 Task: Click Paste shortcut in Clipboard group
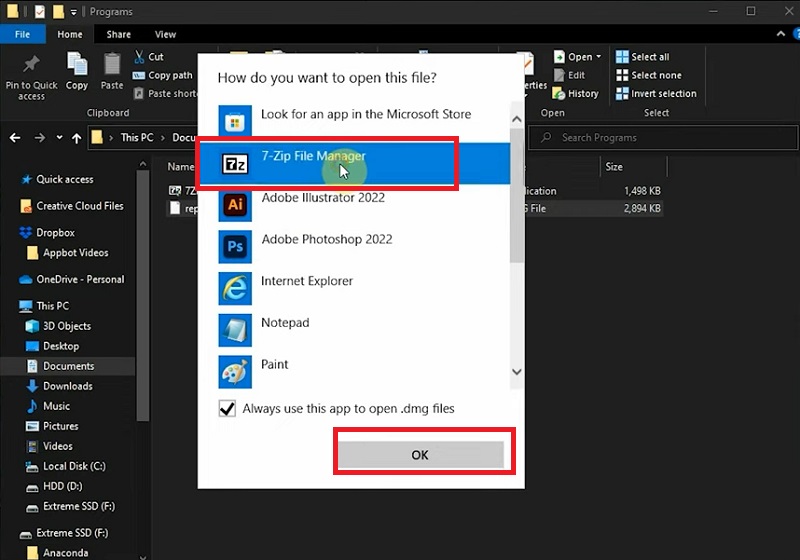pyautogui.click(x=165, y=93)
